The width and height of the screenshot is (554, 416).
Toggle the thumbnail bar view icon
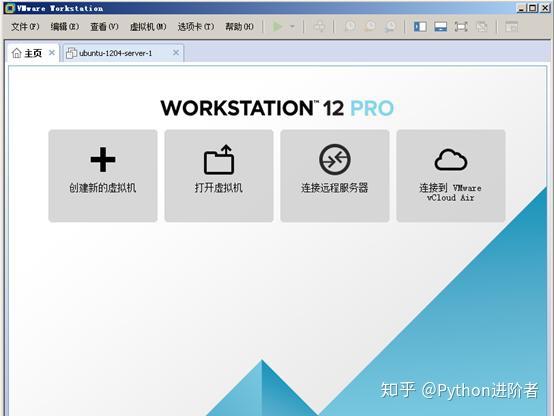(441, 27)
